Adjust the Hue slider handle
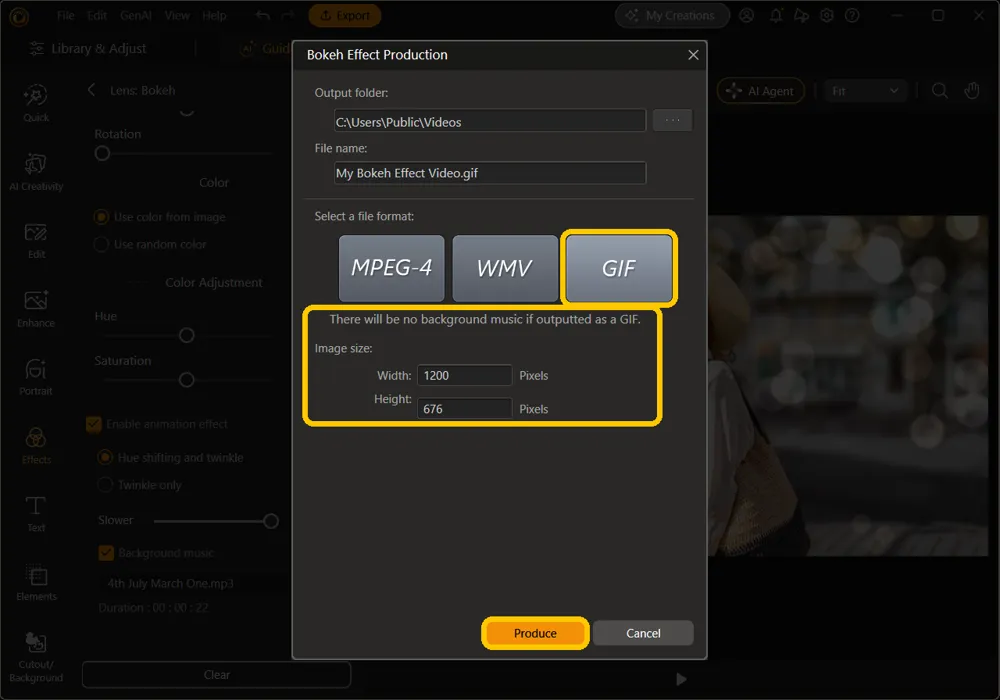The image size is (1000, 700). pos(186,335)
